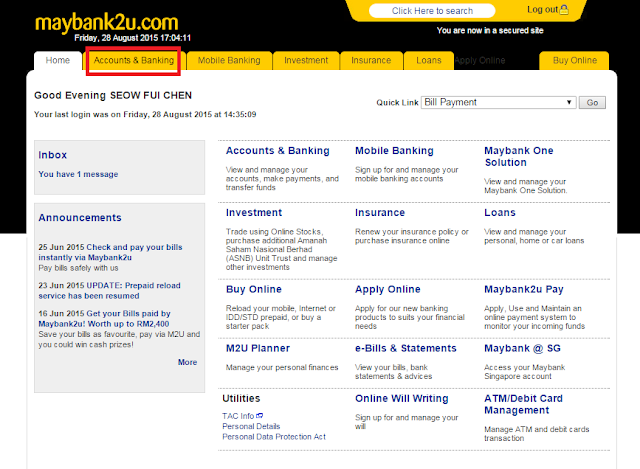Open Maybank One Solution link

[x=519, y=156]
